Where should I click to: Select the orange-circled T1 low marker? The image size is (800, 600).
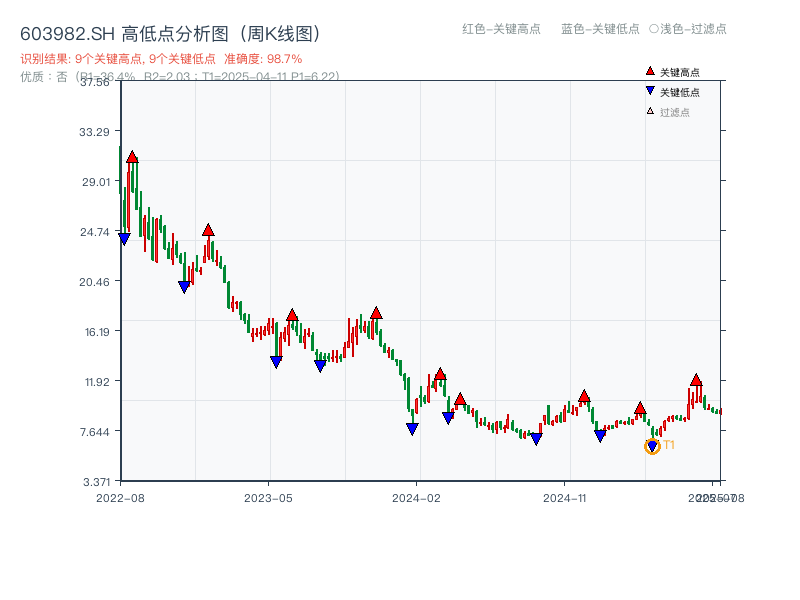click(x=652, y=447)
